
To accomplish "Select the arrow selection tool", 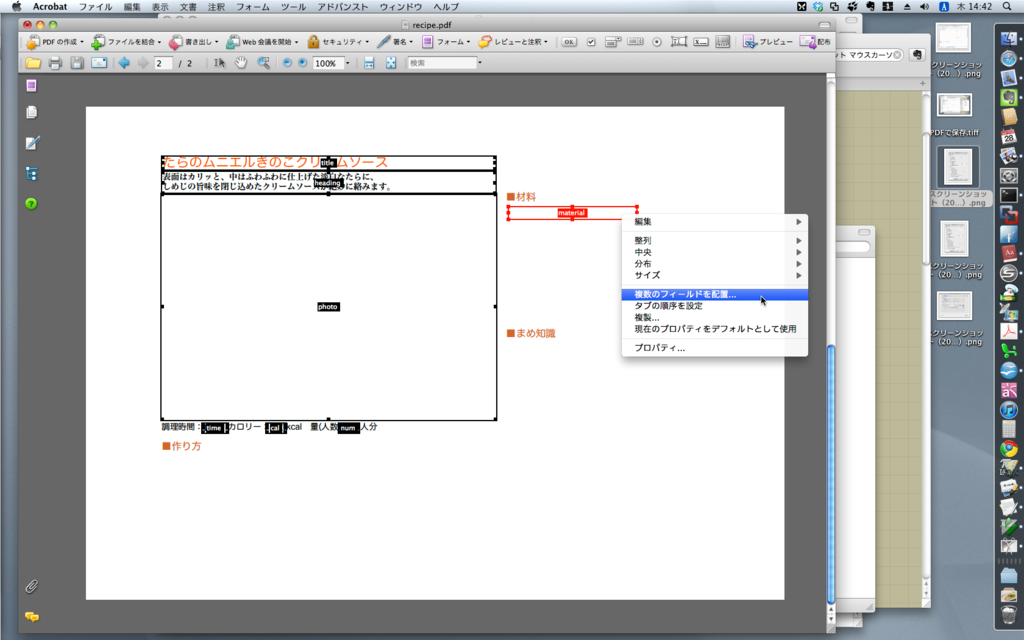I will point(218,62).
